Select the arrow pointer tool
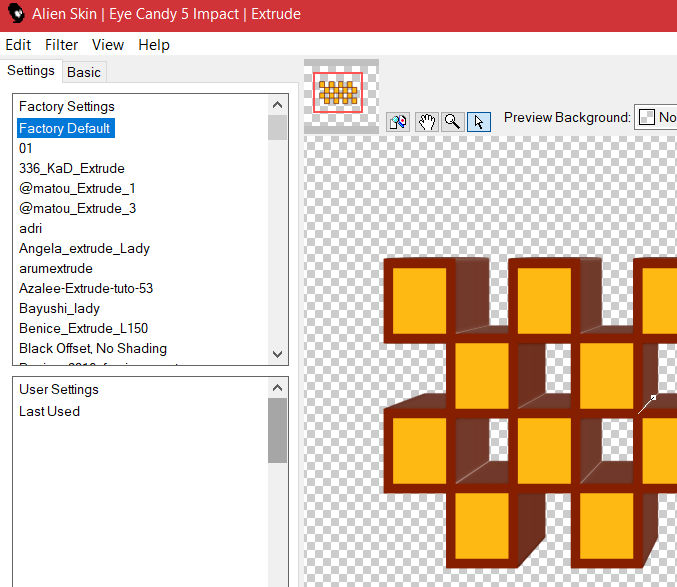Viewport: 677px width, 587px height. click(x=478, y=121)
